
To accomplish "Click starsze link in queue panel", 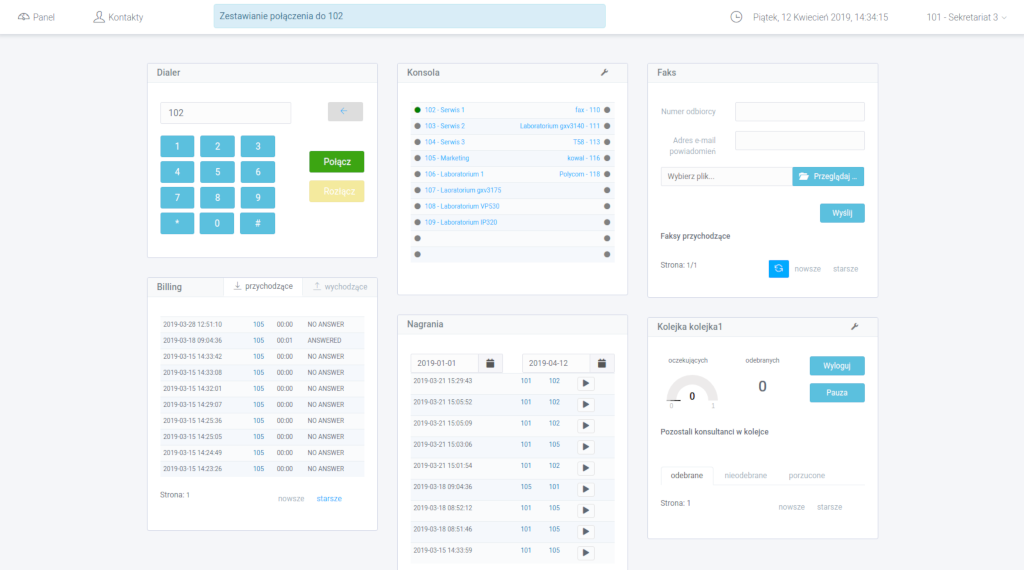I will [829, 507].
